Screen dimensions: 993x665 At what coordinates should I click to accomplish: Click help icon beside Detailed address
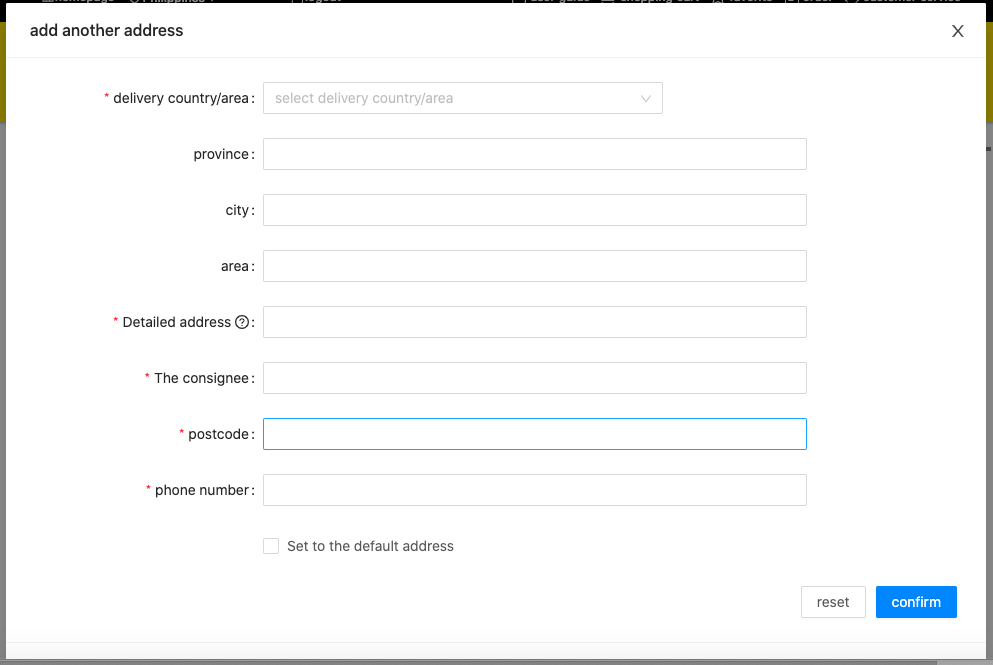click(x=241, y=322)
